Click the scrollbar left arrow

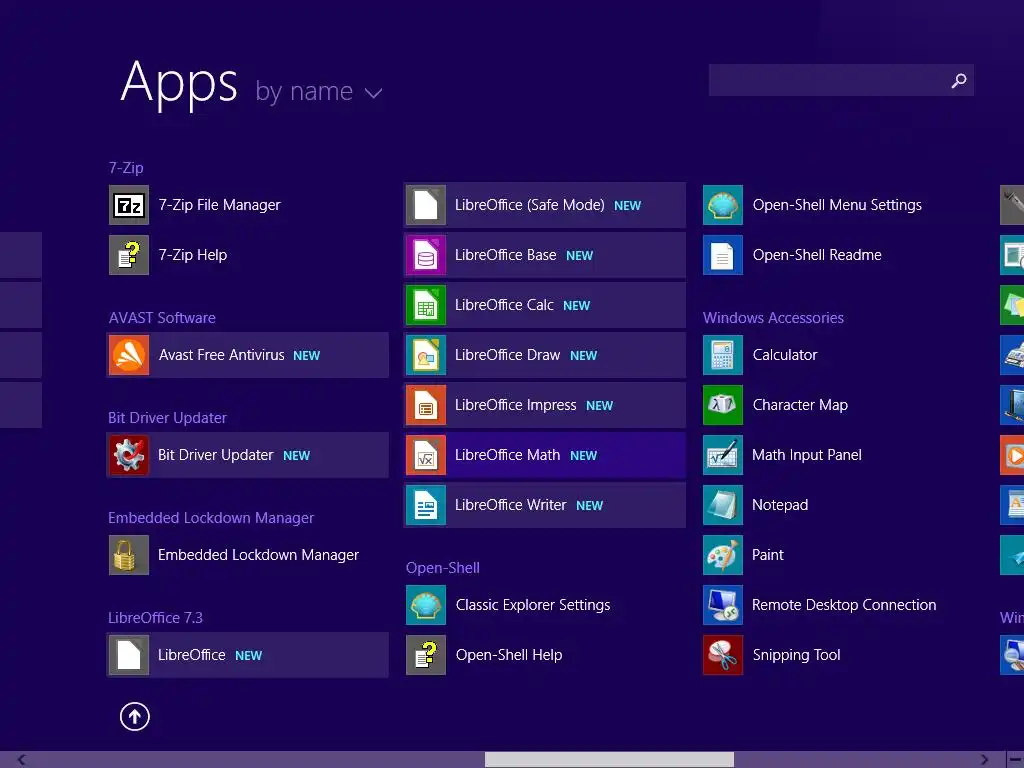coord(22,760)
